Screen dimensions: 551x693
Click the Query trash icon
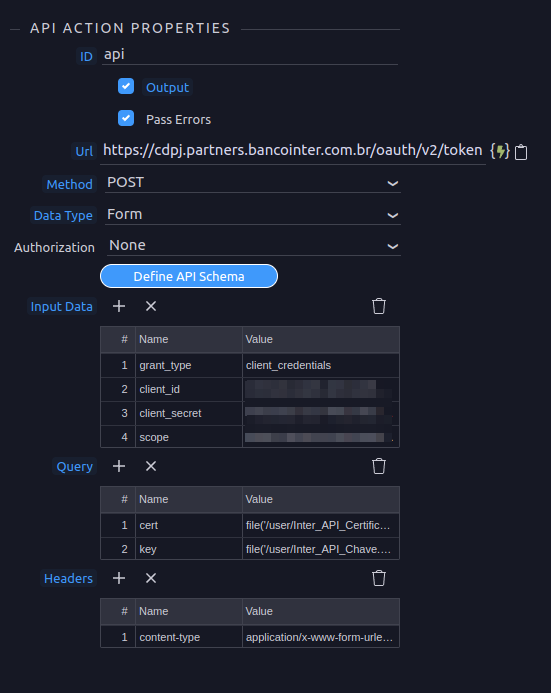click(379, 466)
